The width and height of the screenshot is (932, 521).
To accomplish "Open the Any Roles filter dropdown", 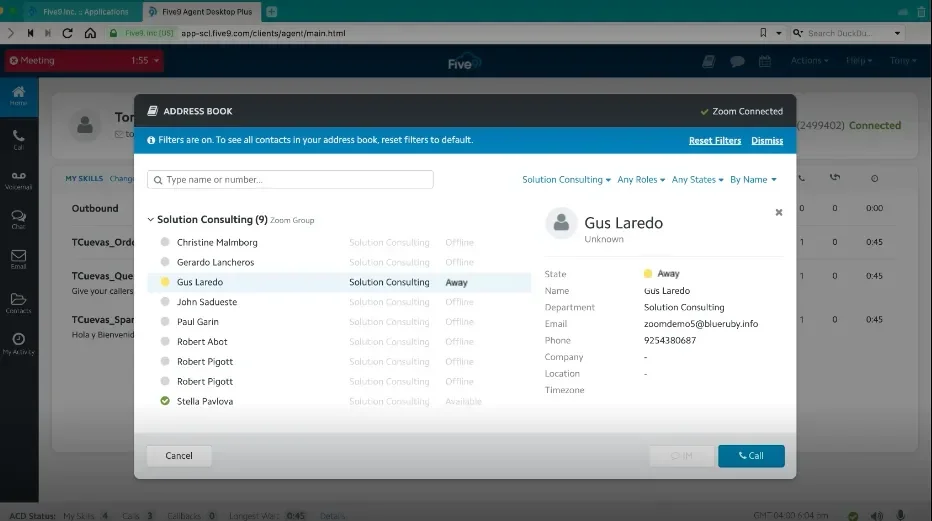I will pyautogui.click(x=641, y=180).
